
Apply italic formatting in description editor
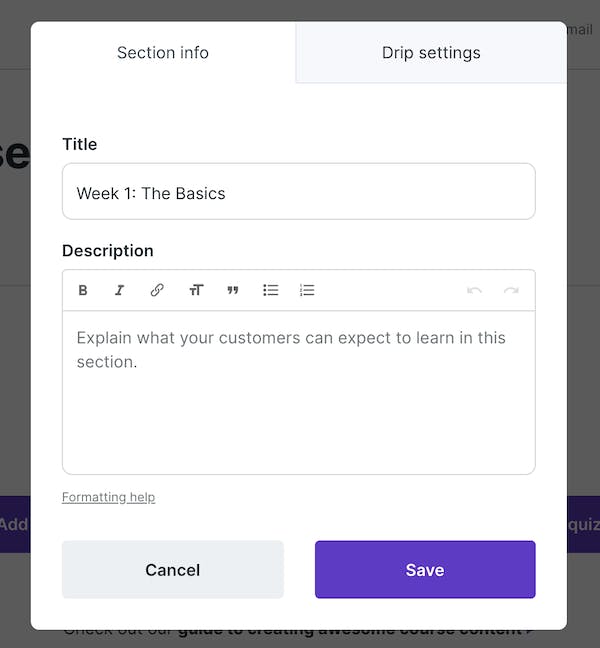tap(119, 290)
